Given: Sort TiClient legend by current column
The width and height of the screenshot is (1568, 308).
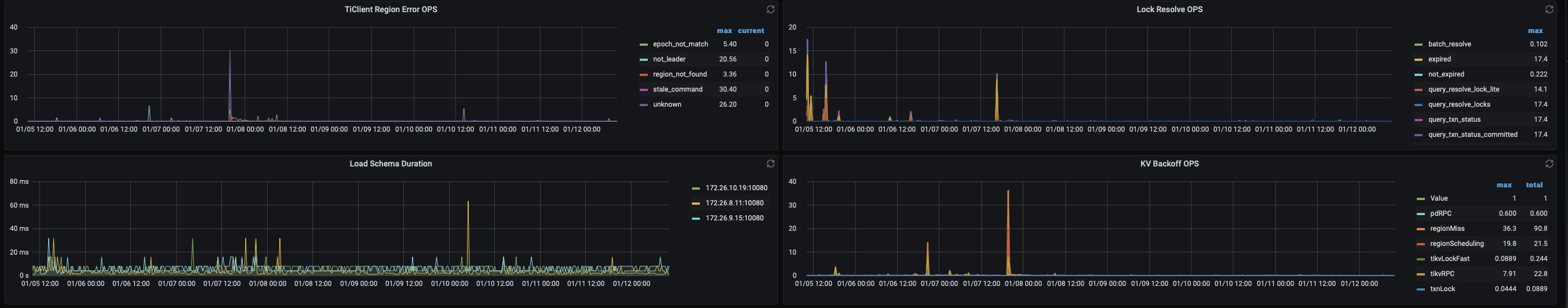Looking at the screenshot, I should click(750, 31).
